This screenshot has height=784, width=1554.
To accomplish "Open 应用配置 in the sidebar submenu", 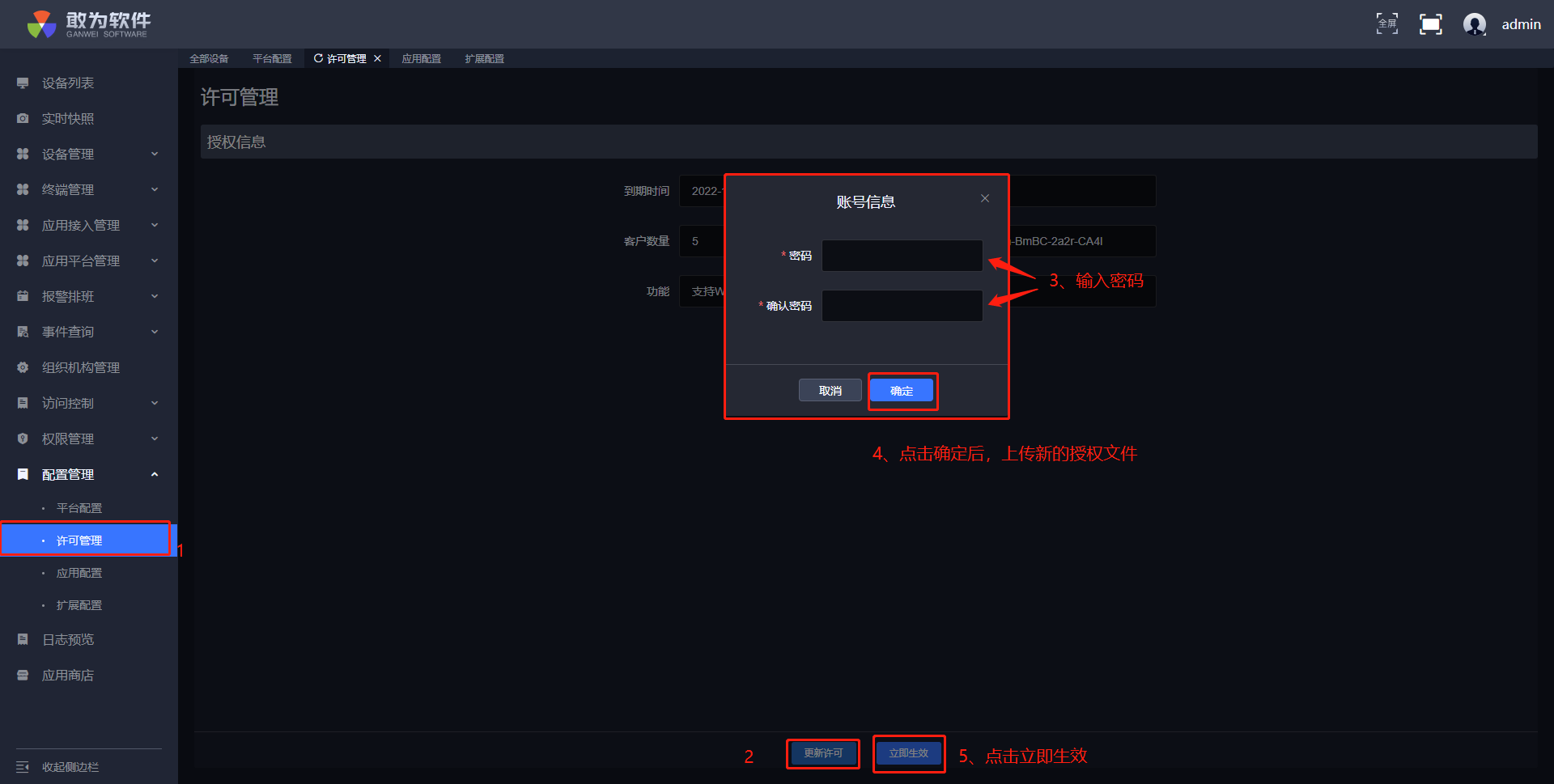I will (79, 573).
